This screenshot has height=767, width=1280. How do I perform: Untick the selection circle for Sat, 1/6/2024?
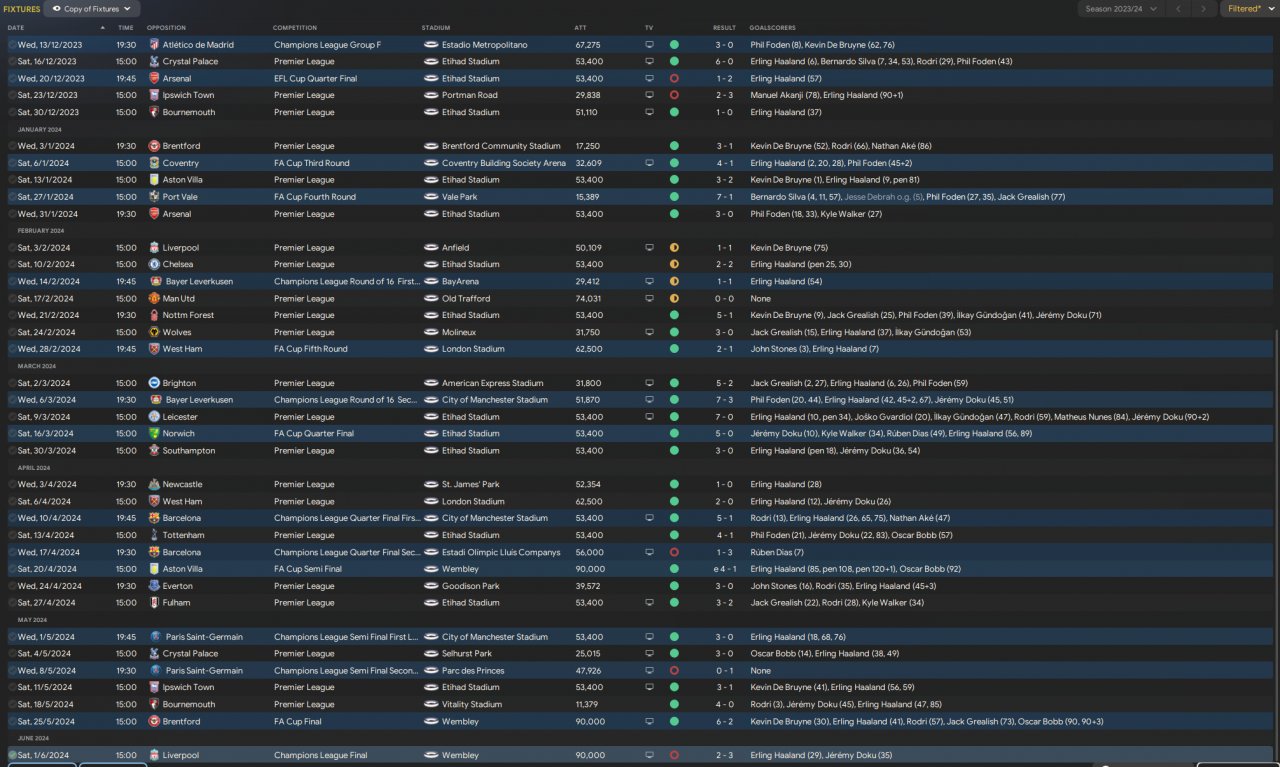pos(12,755)
